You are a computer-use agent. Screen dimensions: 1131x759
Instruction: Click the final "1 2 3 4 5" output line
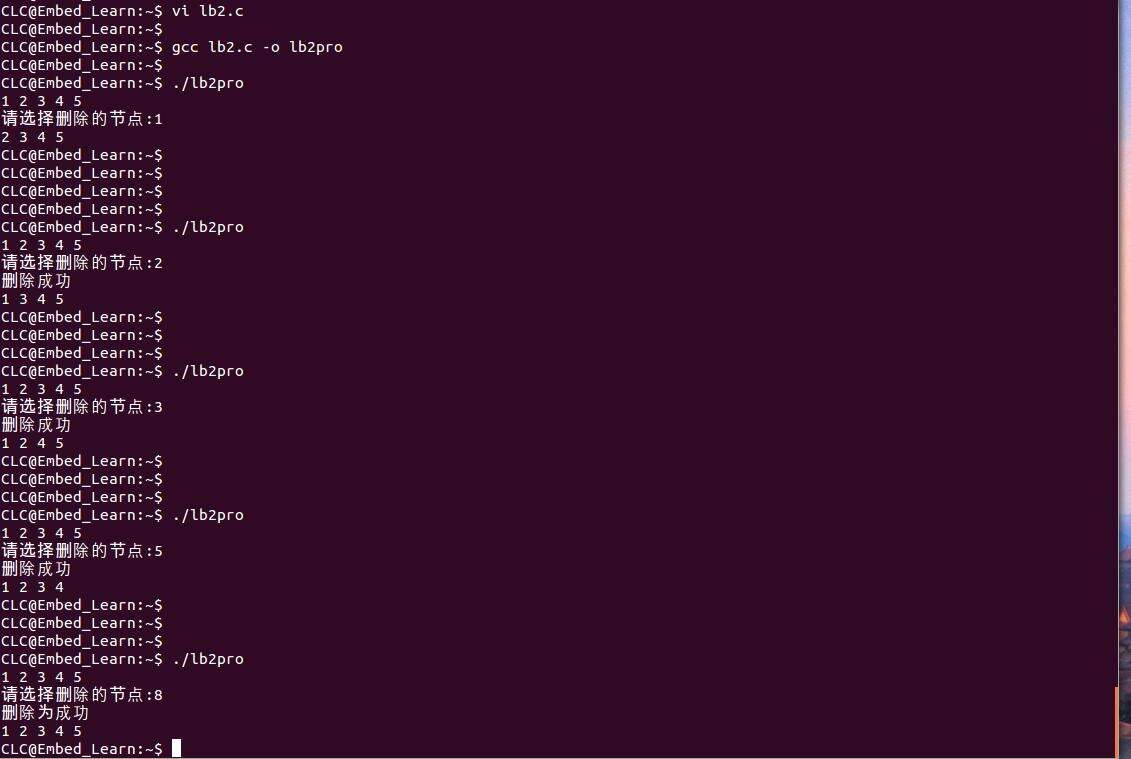[x=42, y=731]
